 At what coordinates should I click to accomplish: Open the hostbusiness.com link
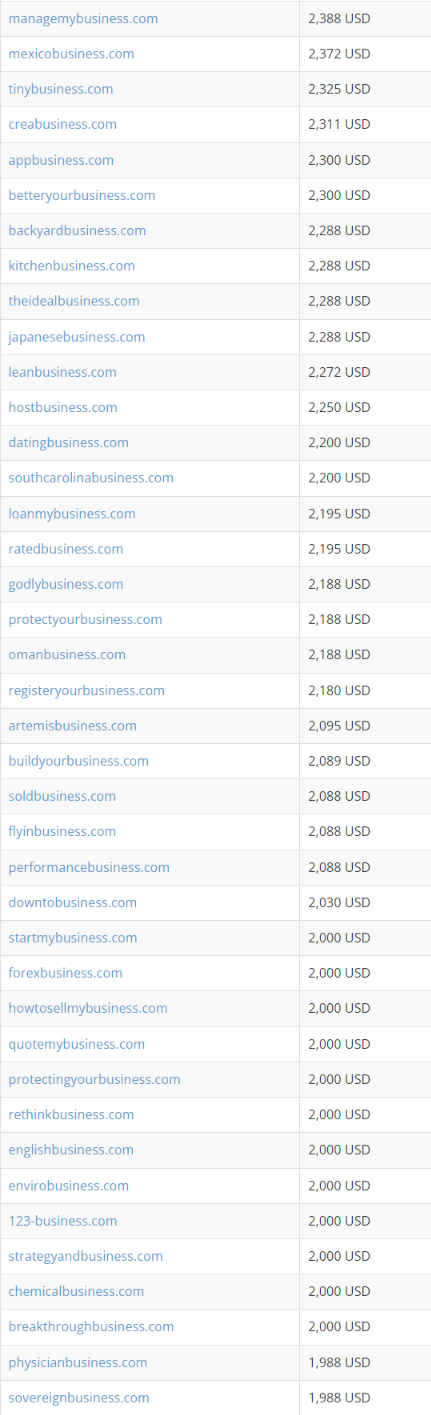pyautogui.click(x=63, y=407)
